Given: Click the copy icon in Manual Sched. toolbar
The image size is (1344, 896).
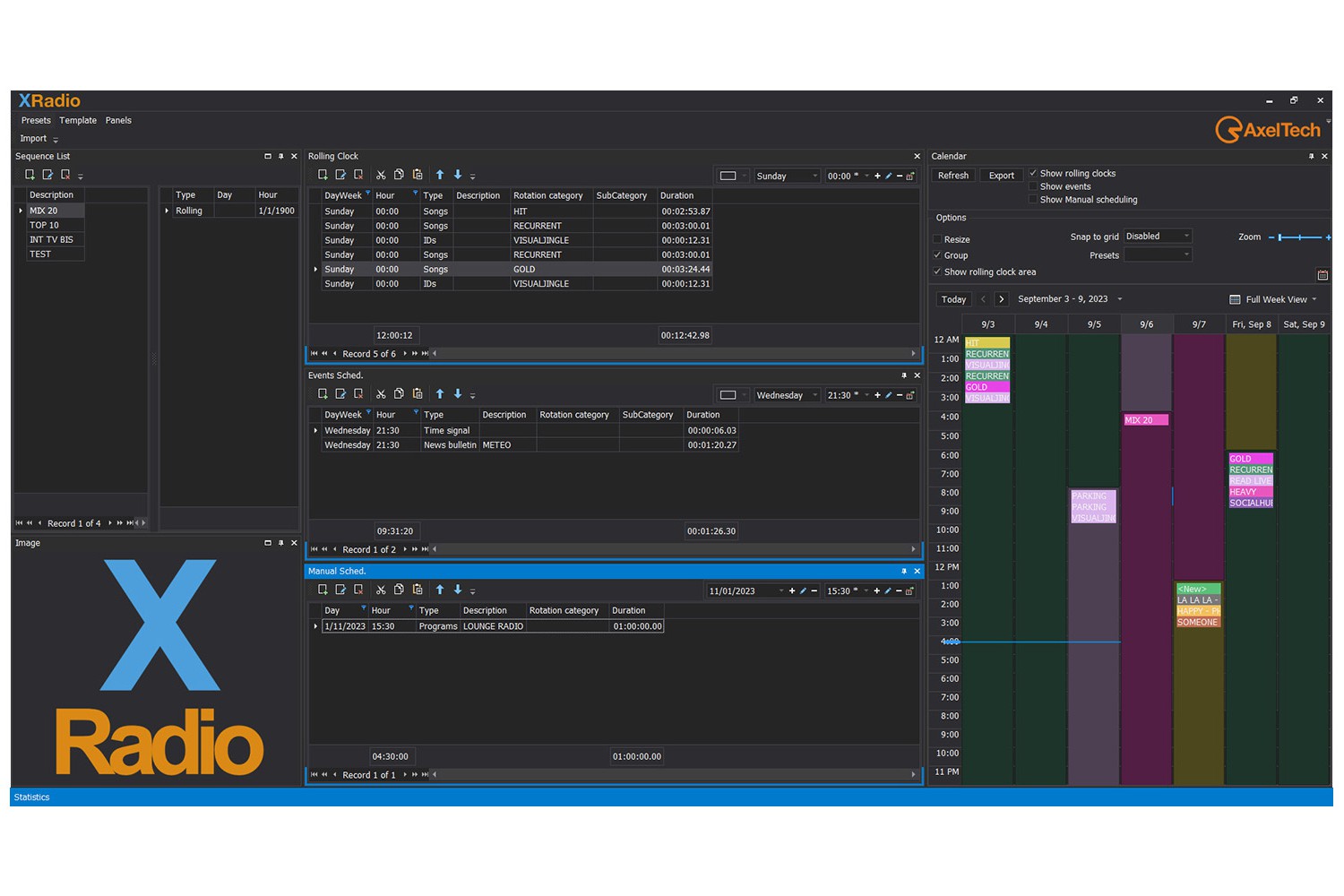Looking at the screenshot, I should [x=399, y=590].
